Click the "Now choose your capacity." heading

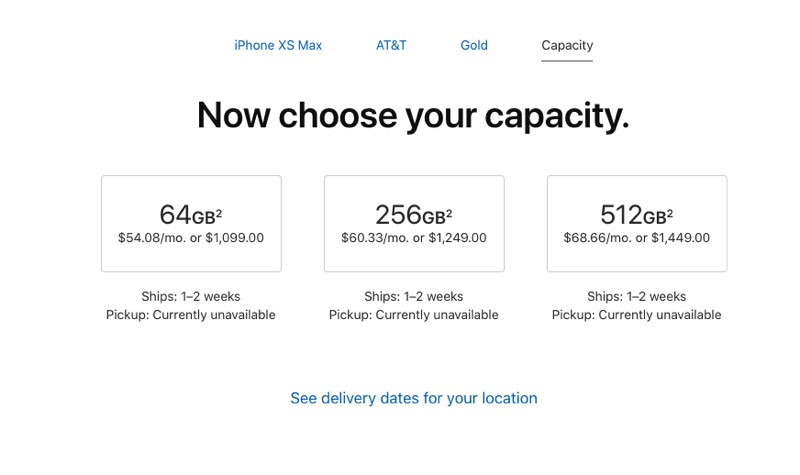click(x=413, y=115)
